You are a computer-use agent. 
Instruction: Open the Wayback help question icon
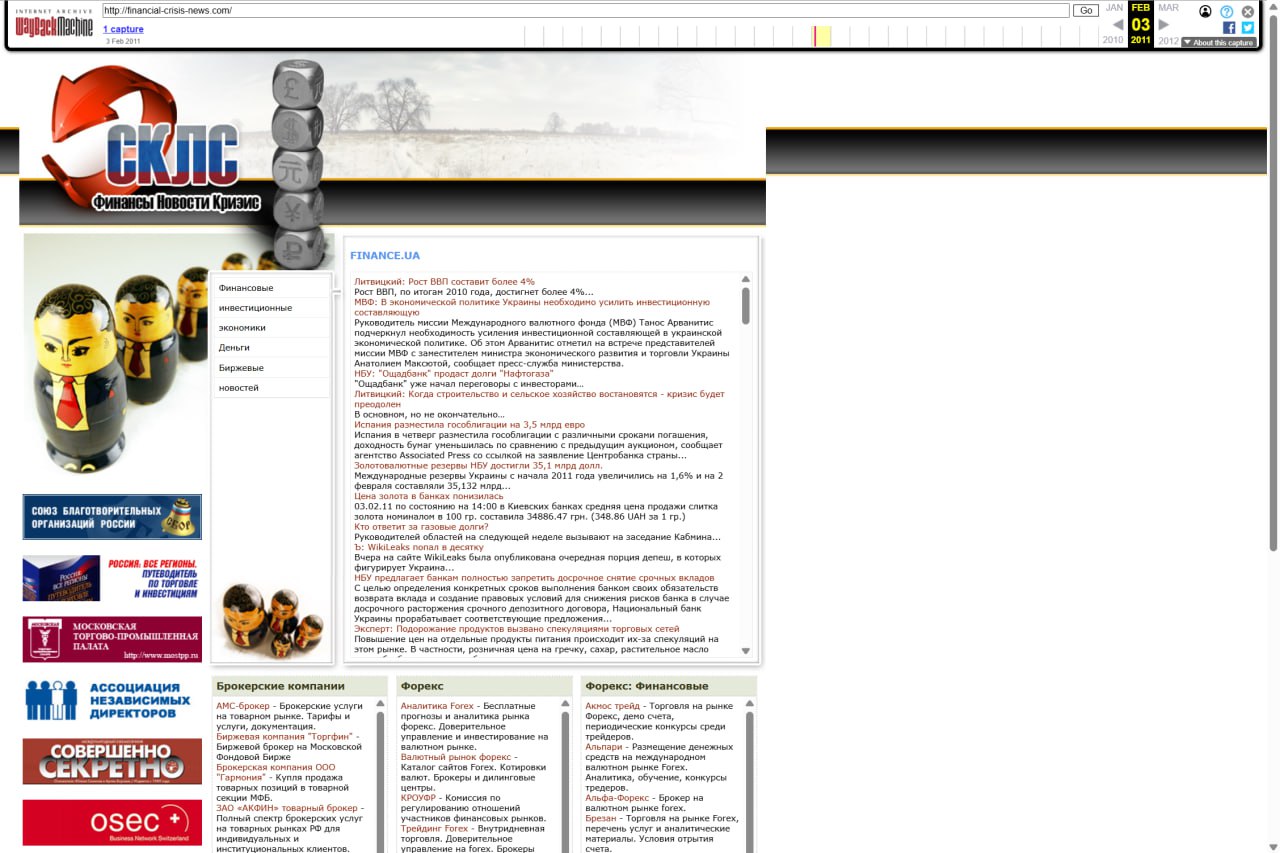1227,11
